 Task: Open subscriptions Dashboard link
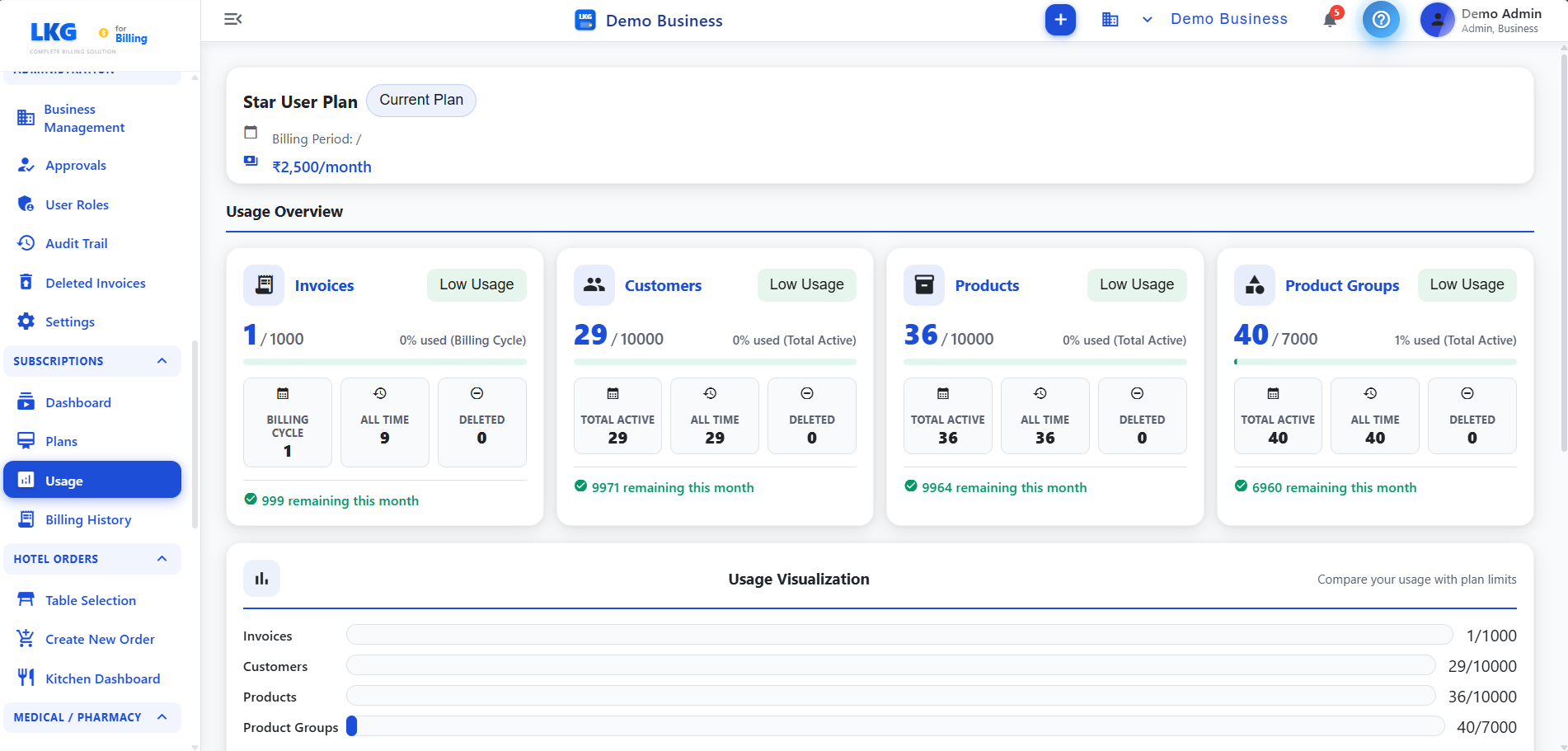(92, 402)
